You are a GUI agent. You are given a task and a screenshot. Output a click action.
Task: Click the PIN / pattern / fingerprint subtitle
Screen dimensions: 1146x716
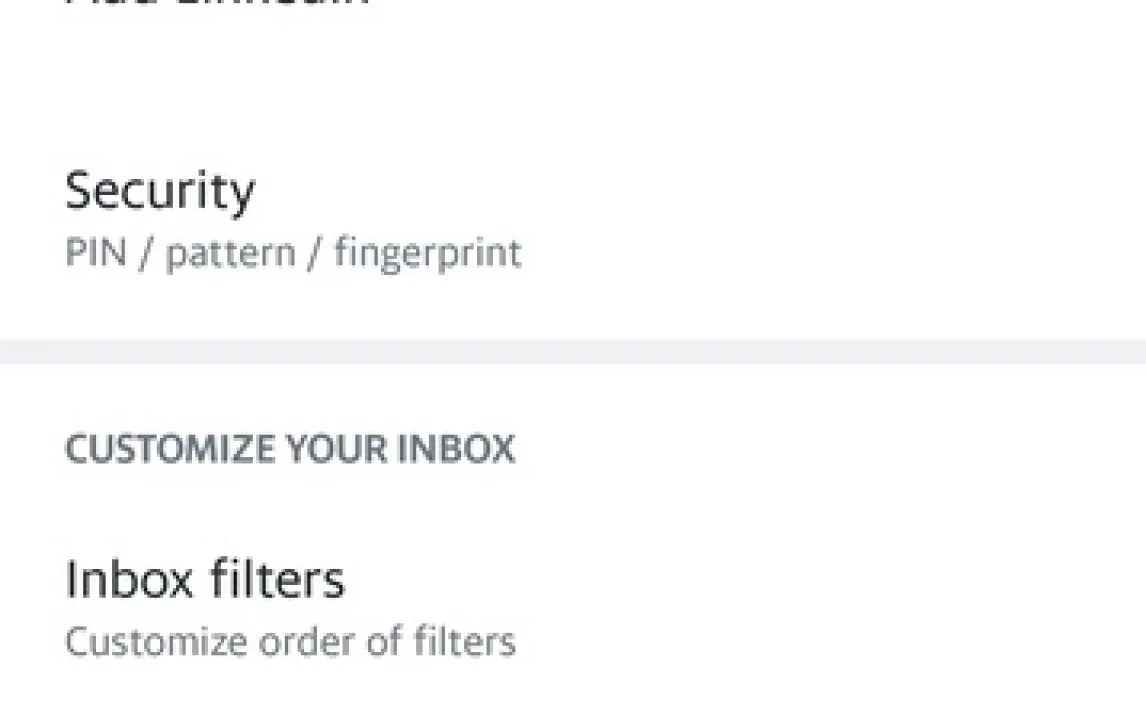point(293,253)
